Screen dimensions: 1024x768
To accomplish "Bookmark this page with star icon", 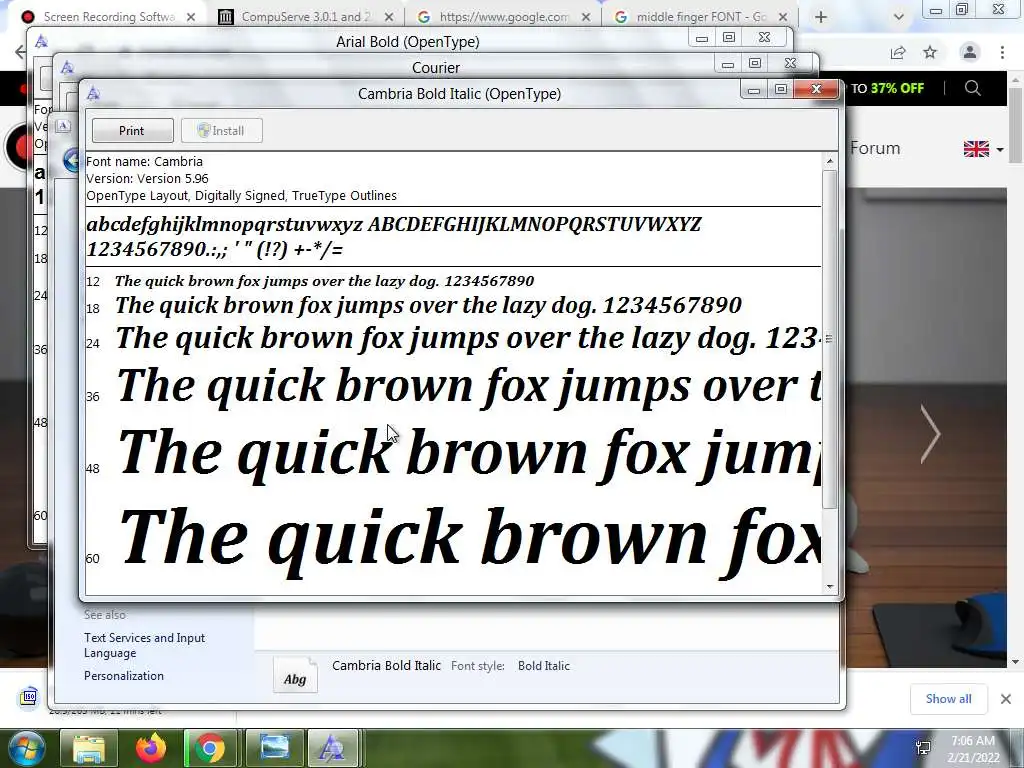I will [x=931, y=52].
